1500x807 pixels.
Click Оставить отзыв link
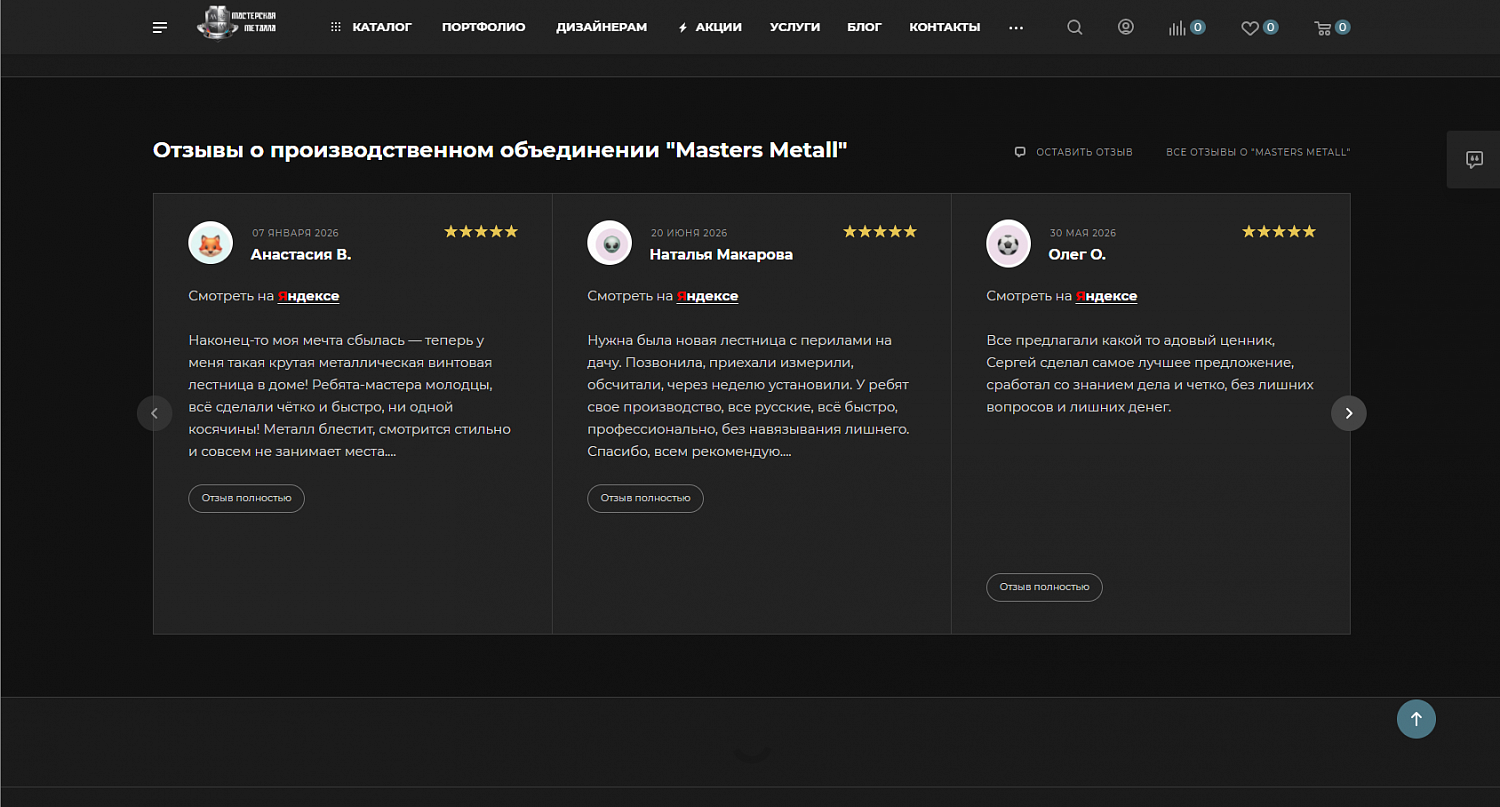(x=1074, y=152)
